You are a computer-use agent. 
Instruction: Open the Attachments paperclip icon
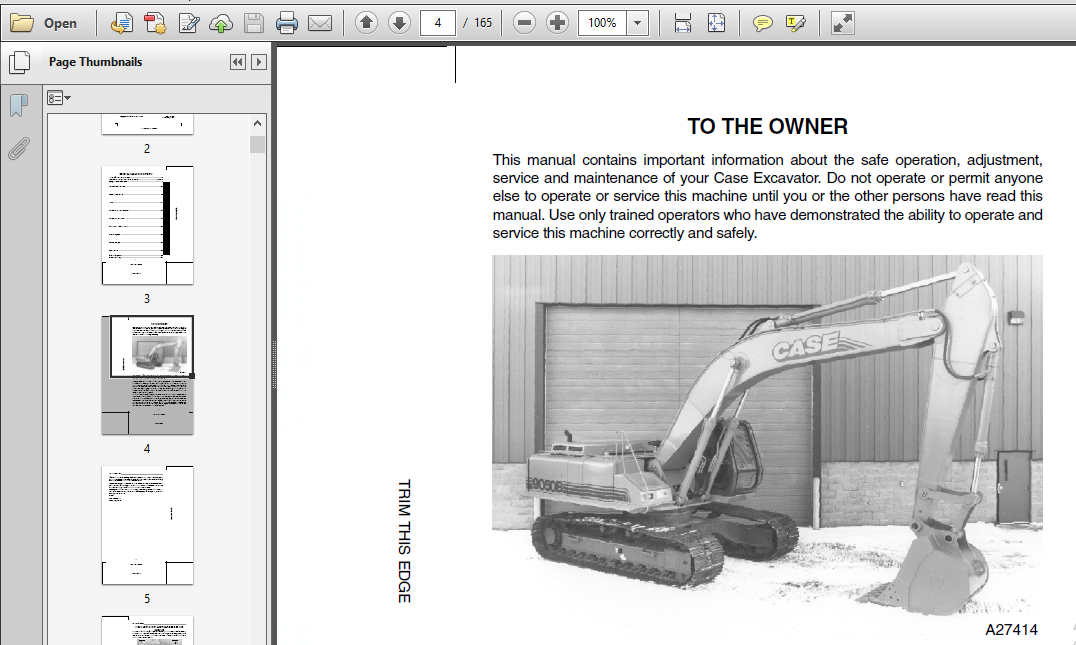[x=19, y=148]
